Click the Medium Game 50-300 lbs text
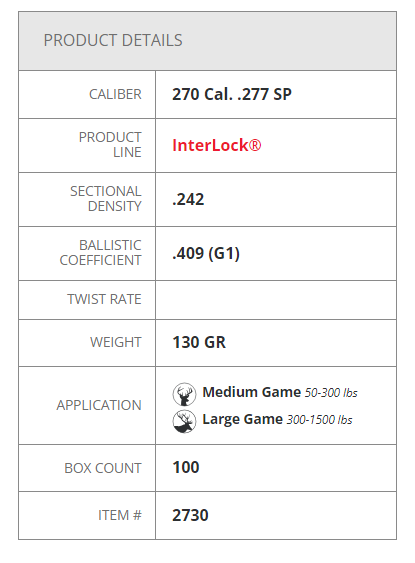 [280, 392]
